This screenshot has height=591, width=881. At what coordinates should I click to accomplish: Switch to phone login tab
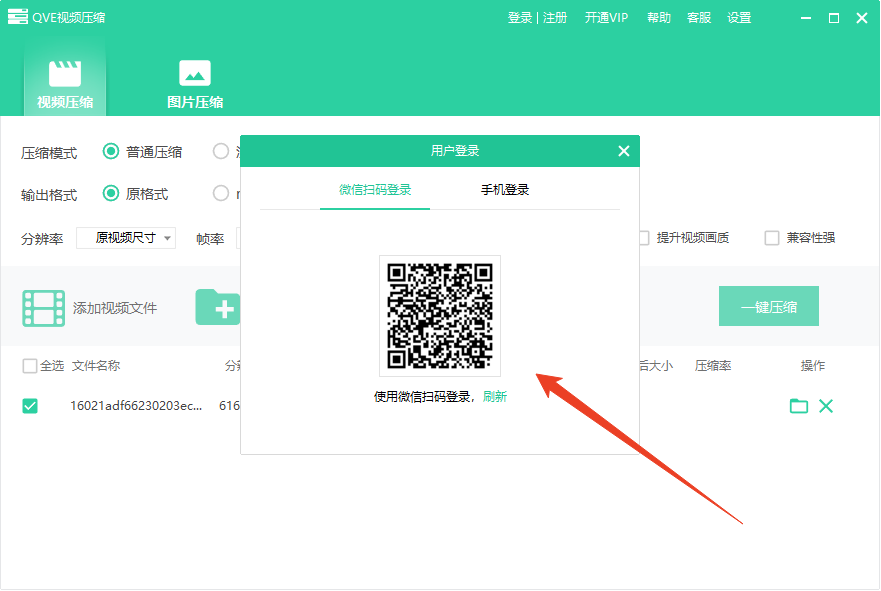(x=505, y=190)
